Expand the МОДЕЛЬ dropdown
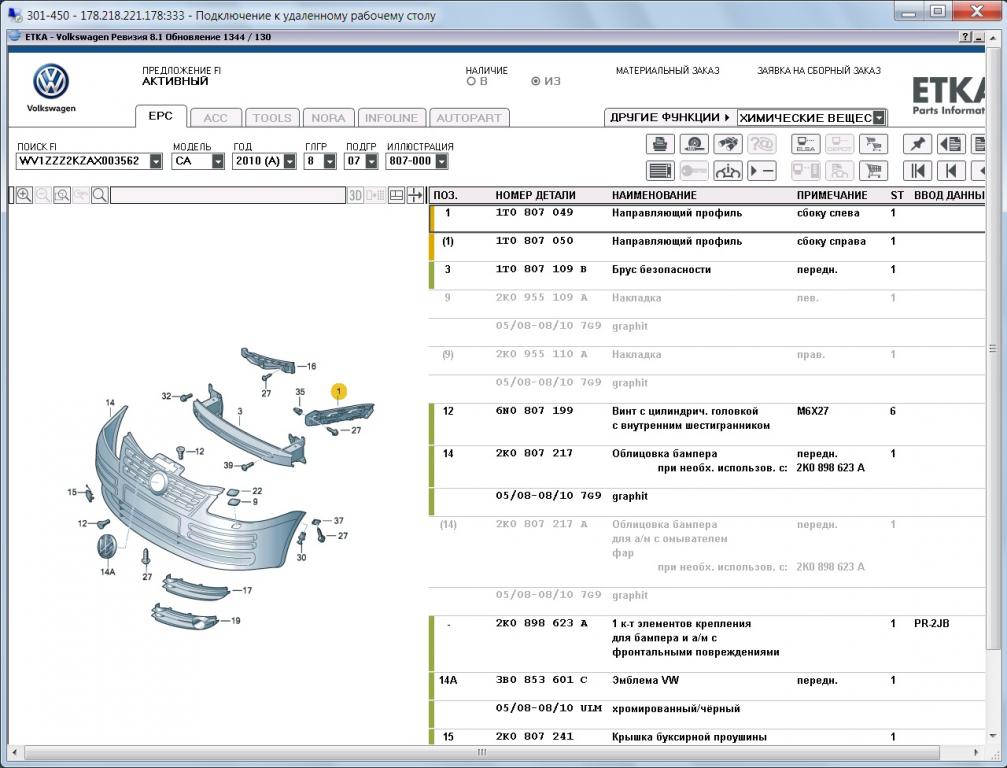This screenshot has width=1007, height=768. 218,161
